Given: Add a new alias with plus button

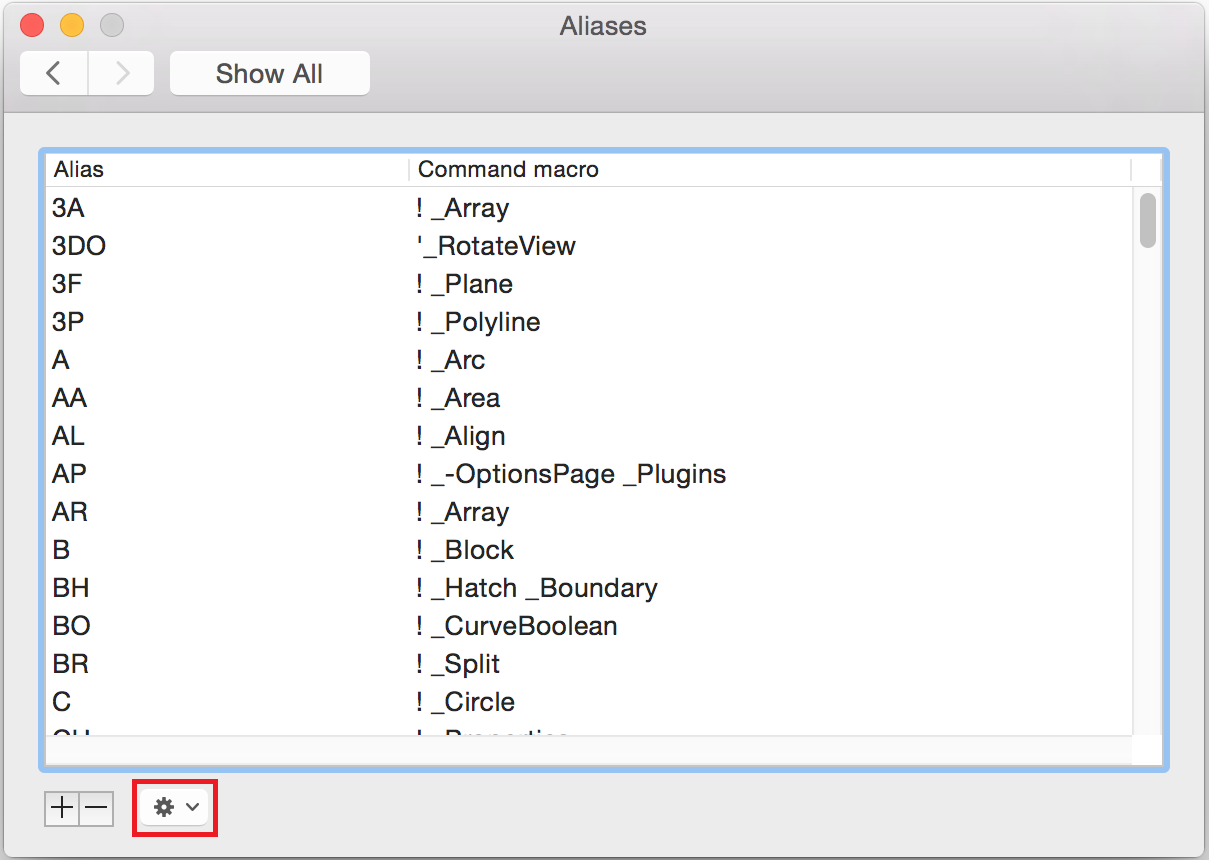Looking at the screenshot, I should 62,808.
